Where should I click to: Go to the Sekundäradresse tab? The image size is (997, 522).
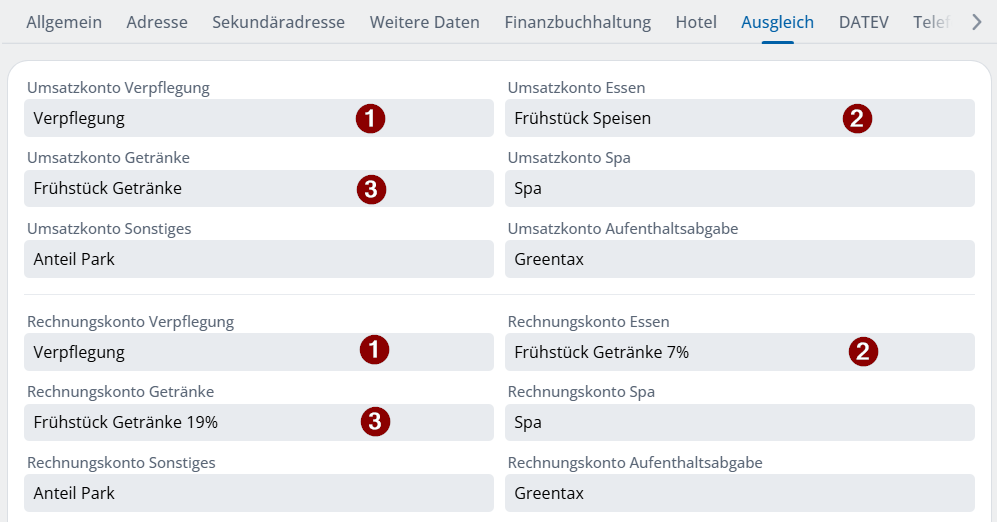[278, 22]
